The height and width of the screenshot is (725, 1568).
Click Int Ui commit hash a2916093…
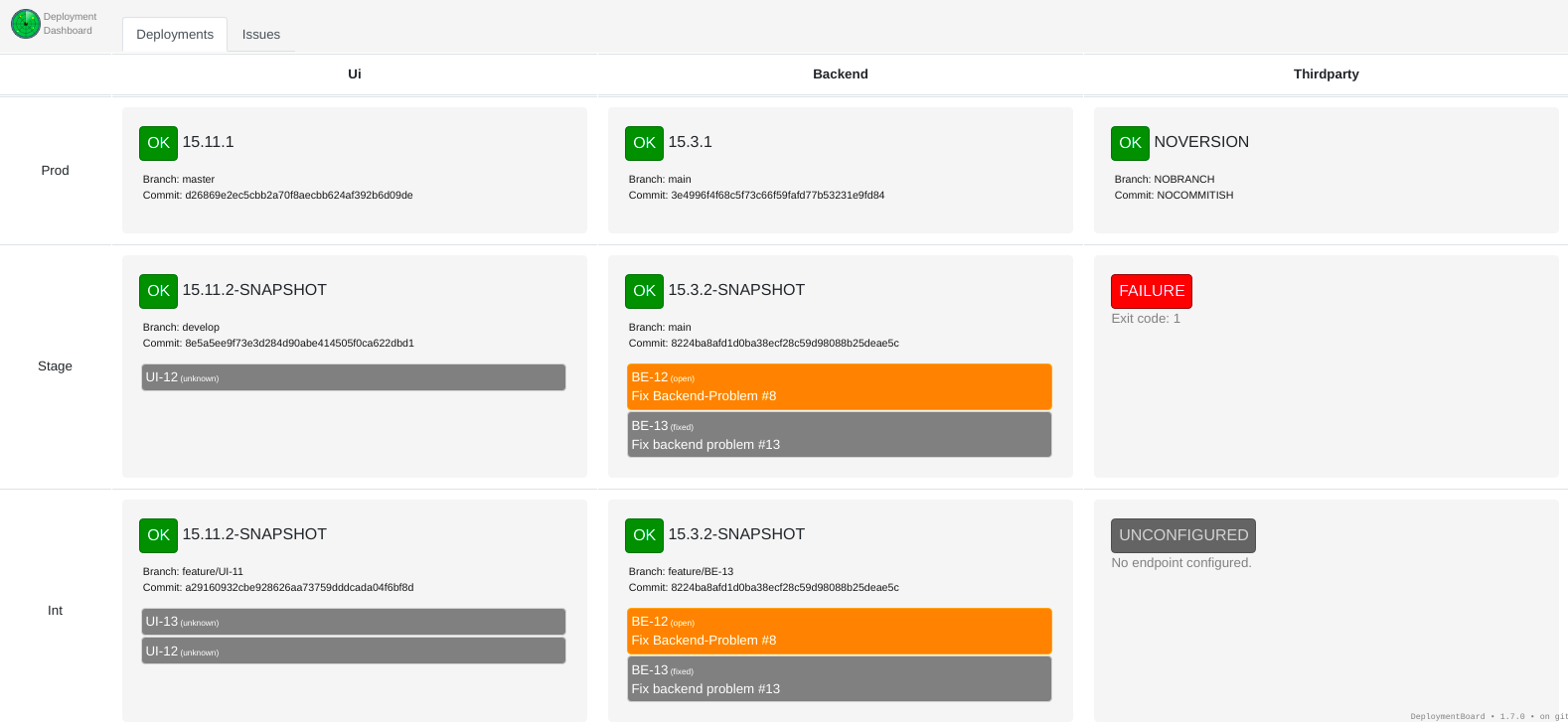pos(299,588)
